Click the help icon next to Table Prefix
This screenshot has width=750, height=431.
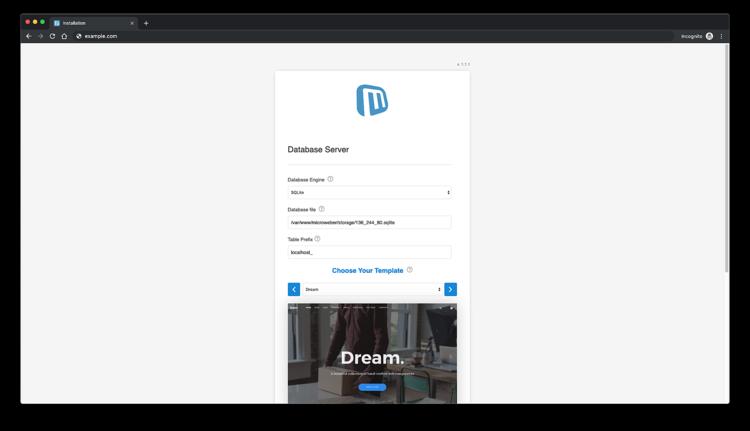click(317, 239)
